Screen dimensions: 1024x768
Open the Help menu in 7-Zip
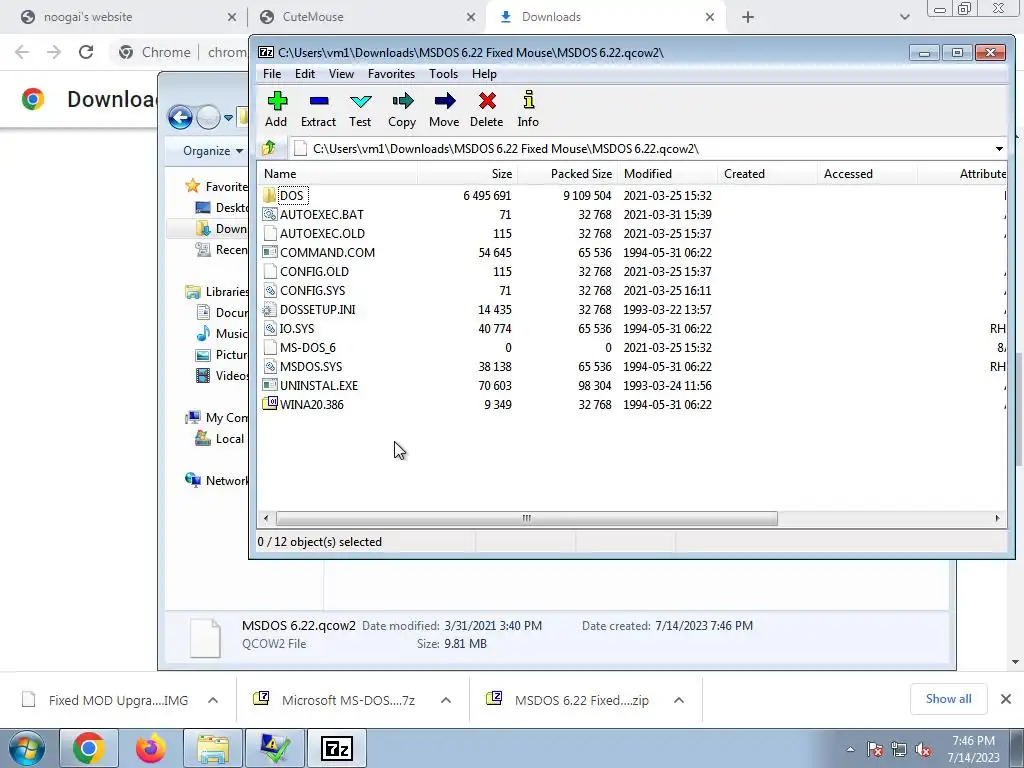pyautogui.click(x=485, y=74)
